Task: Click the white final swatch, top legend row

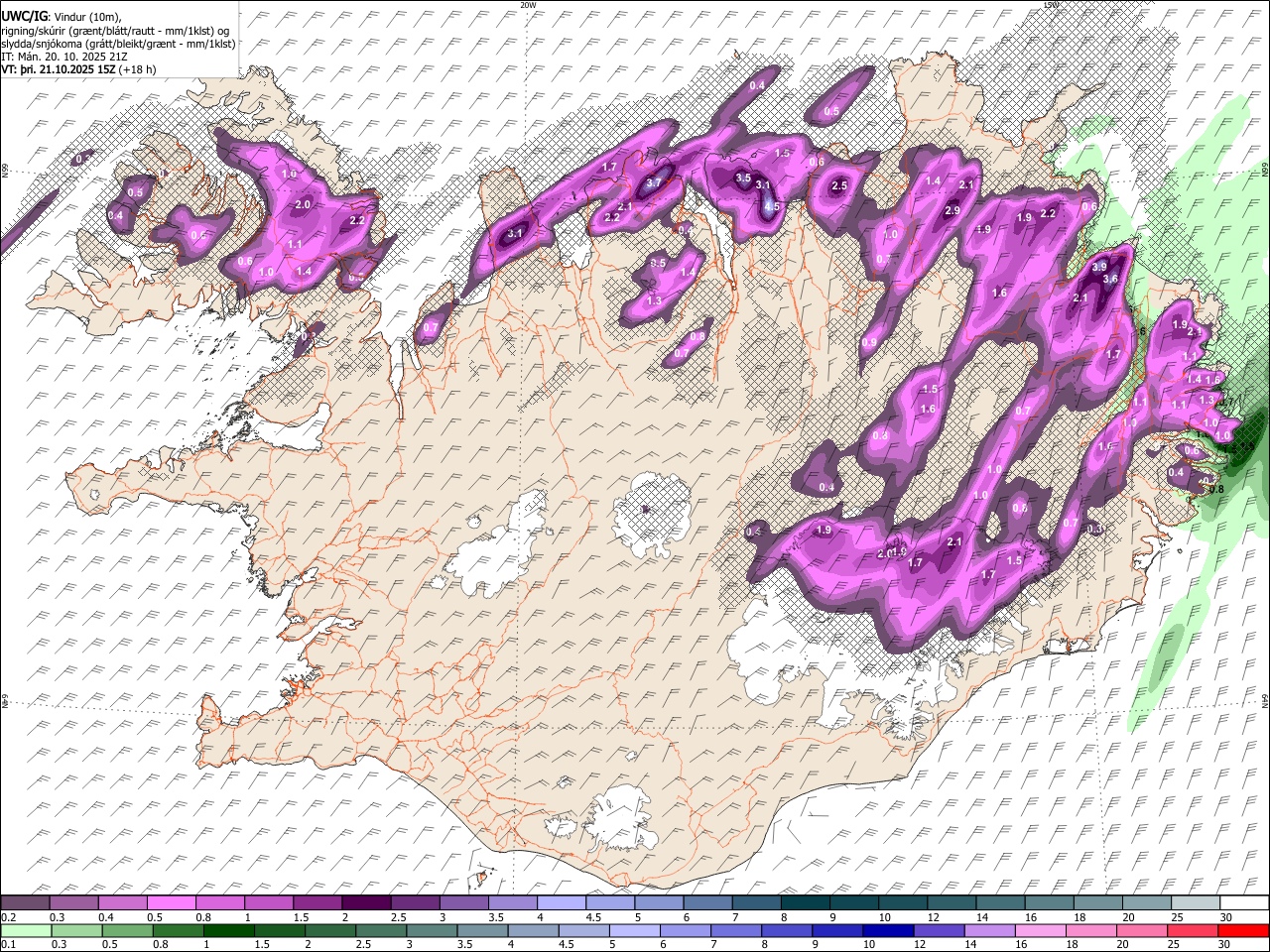Action: pyautogui.click(x=1242, y=903)
